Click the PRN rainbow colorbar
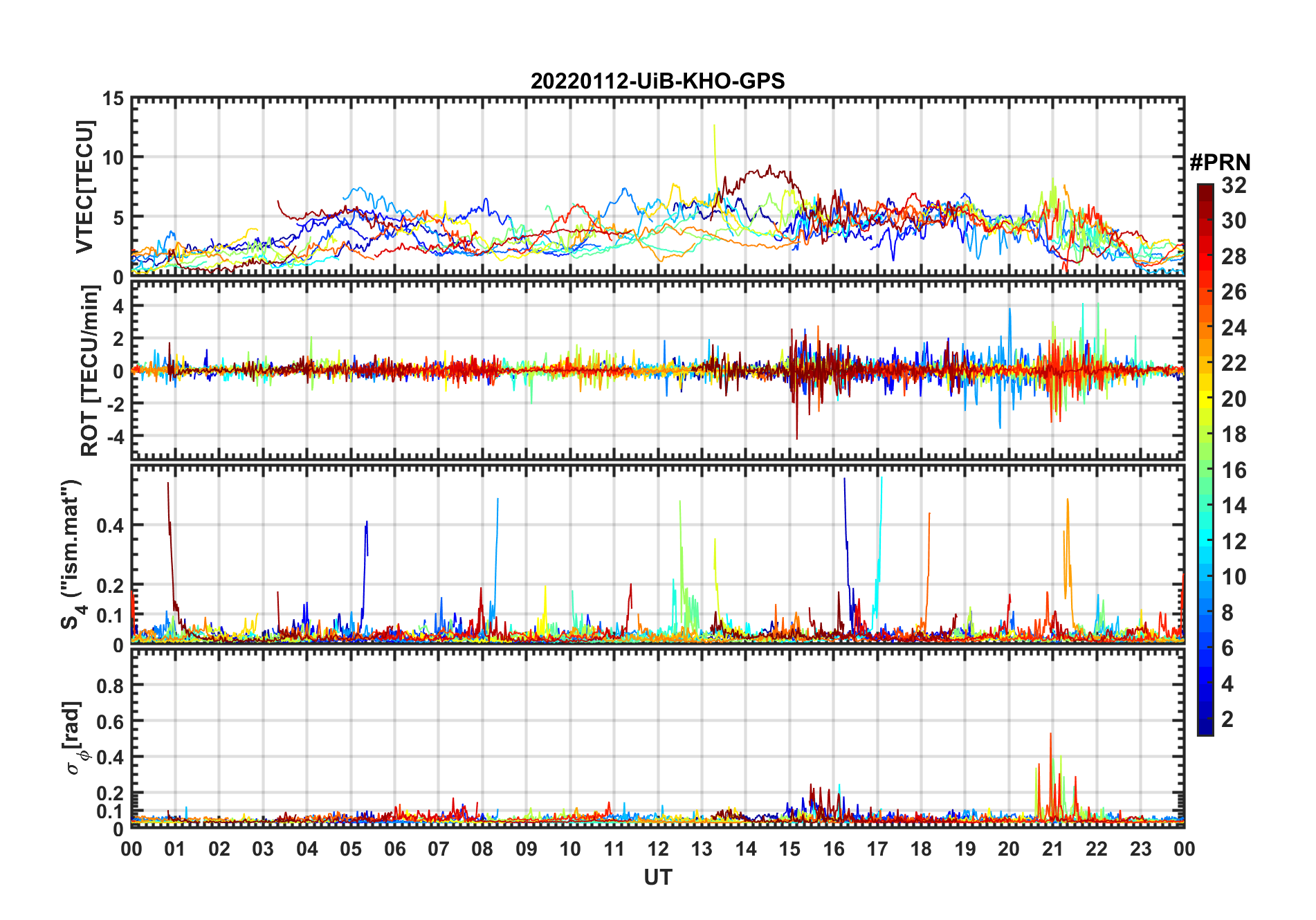 tap(1205, 459)
